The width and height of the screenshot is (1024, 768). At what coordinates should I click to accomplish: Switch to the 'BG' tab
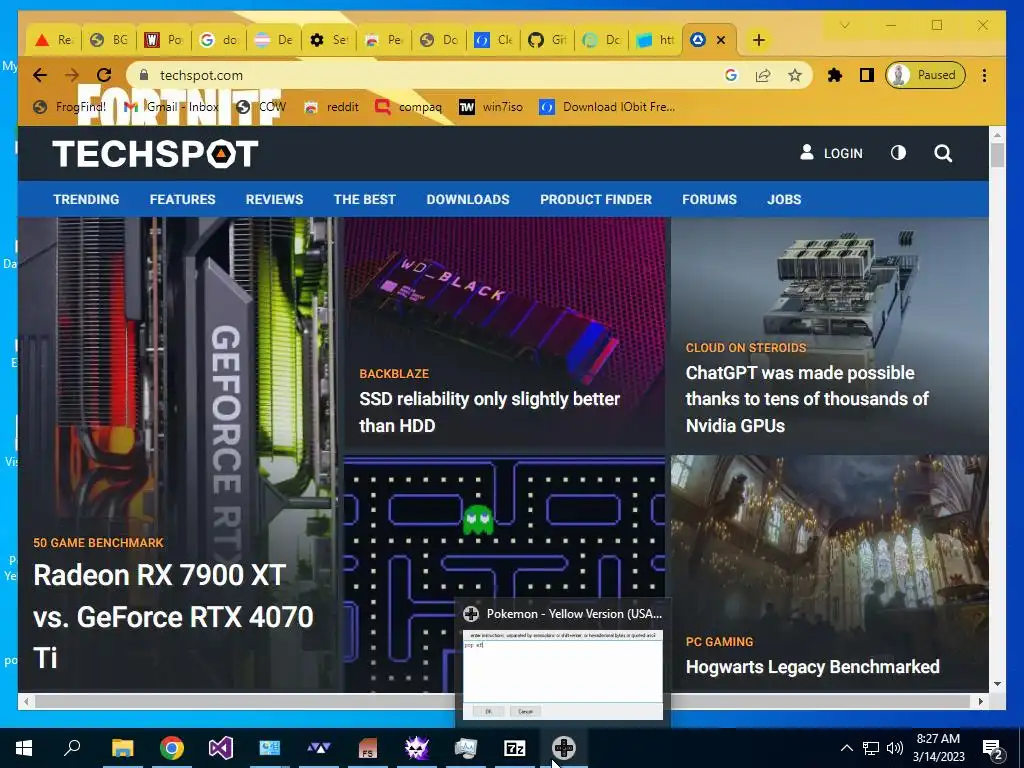pyautogui.click(x=109, y=40)
